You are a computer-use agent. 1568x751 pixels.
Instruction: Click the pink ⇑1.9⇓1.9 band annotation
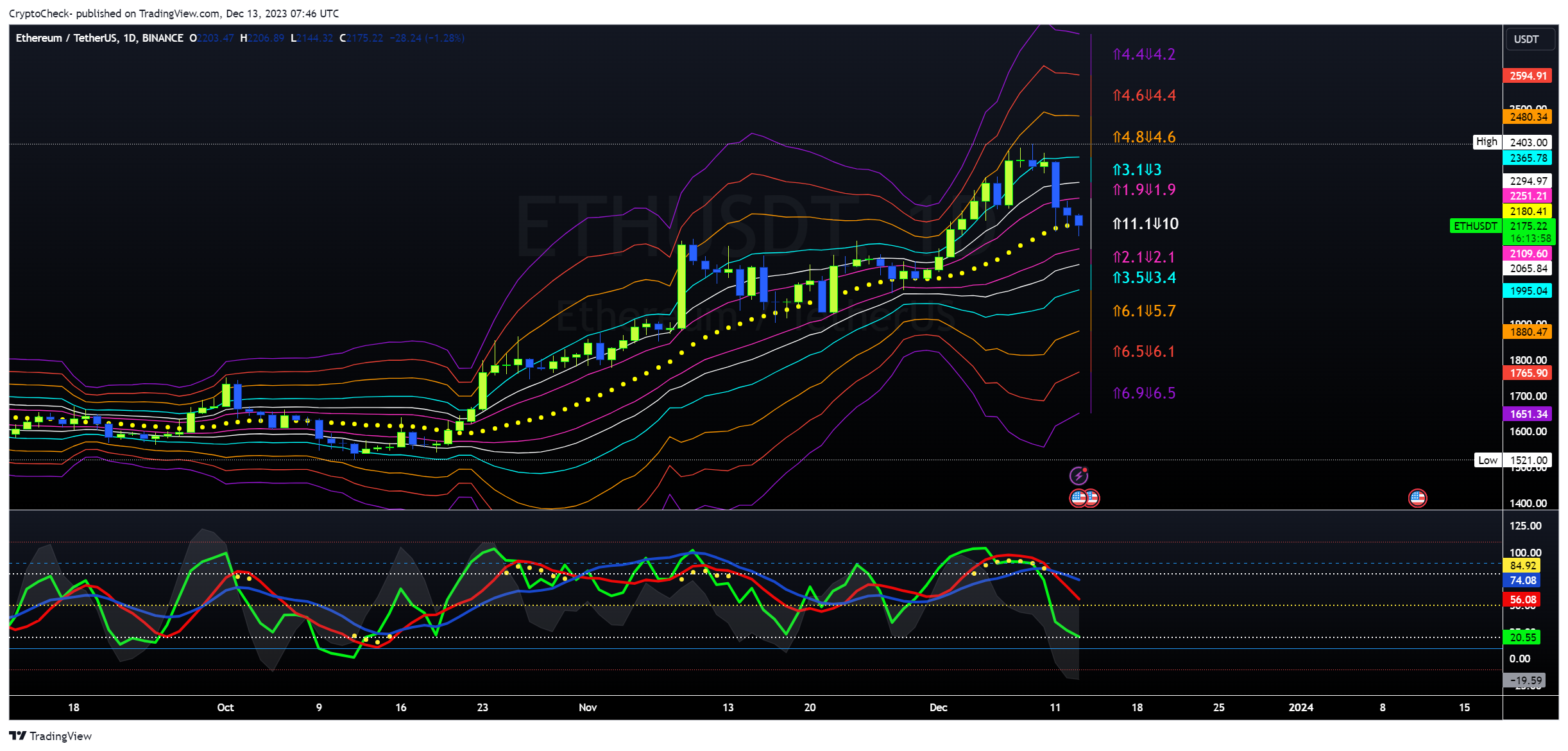click(1144, 190)
